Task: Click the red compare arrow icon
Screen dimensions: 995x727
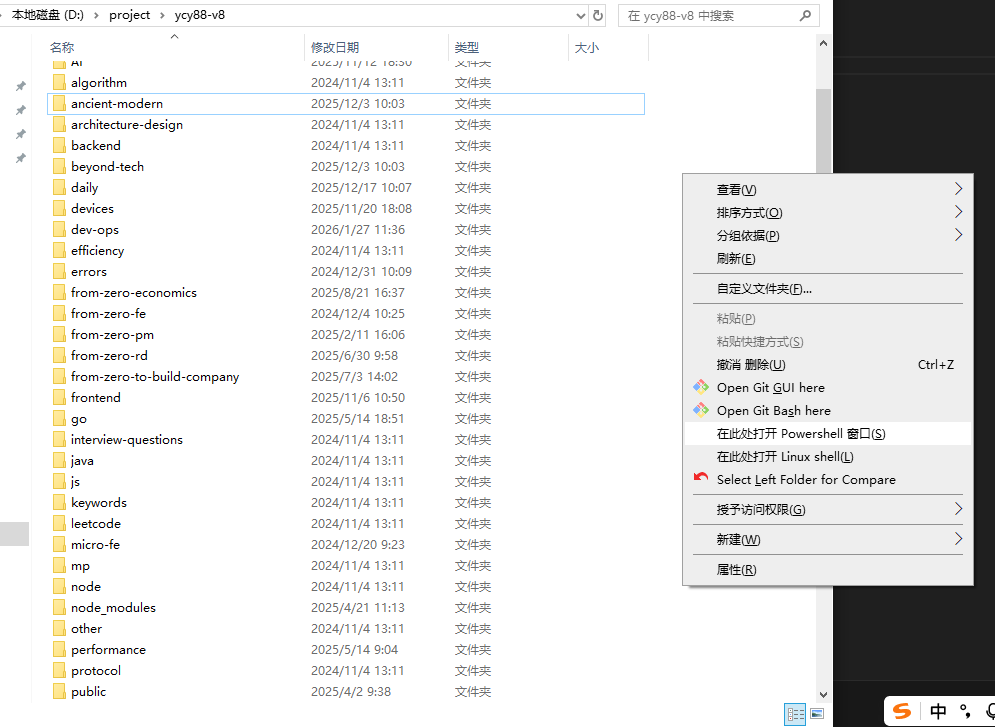Action: point(701,479)
